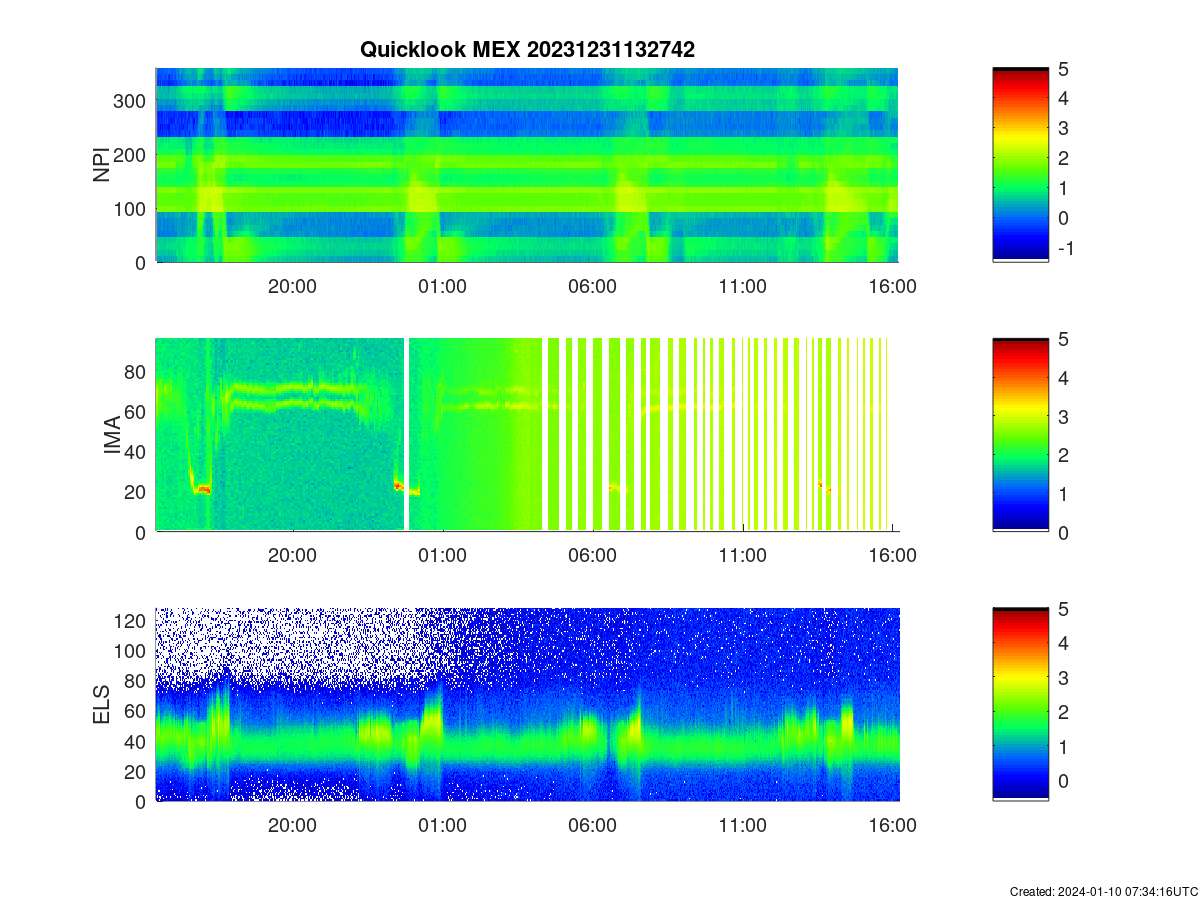Click the ELS panel color bar
The width and height of the screenshot is (1200, 900).
(1021, 705)
